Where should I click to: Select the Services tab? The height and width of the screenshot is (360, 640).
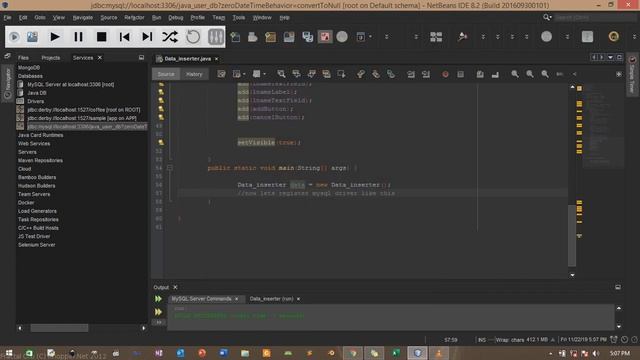click(x=83, y=58)
